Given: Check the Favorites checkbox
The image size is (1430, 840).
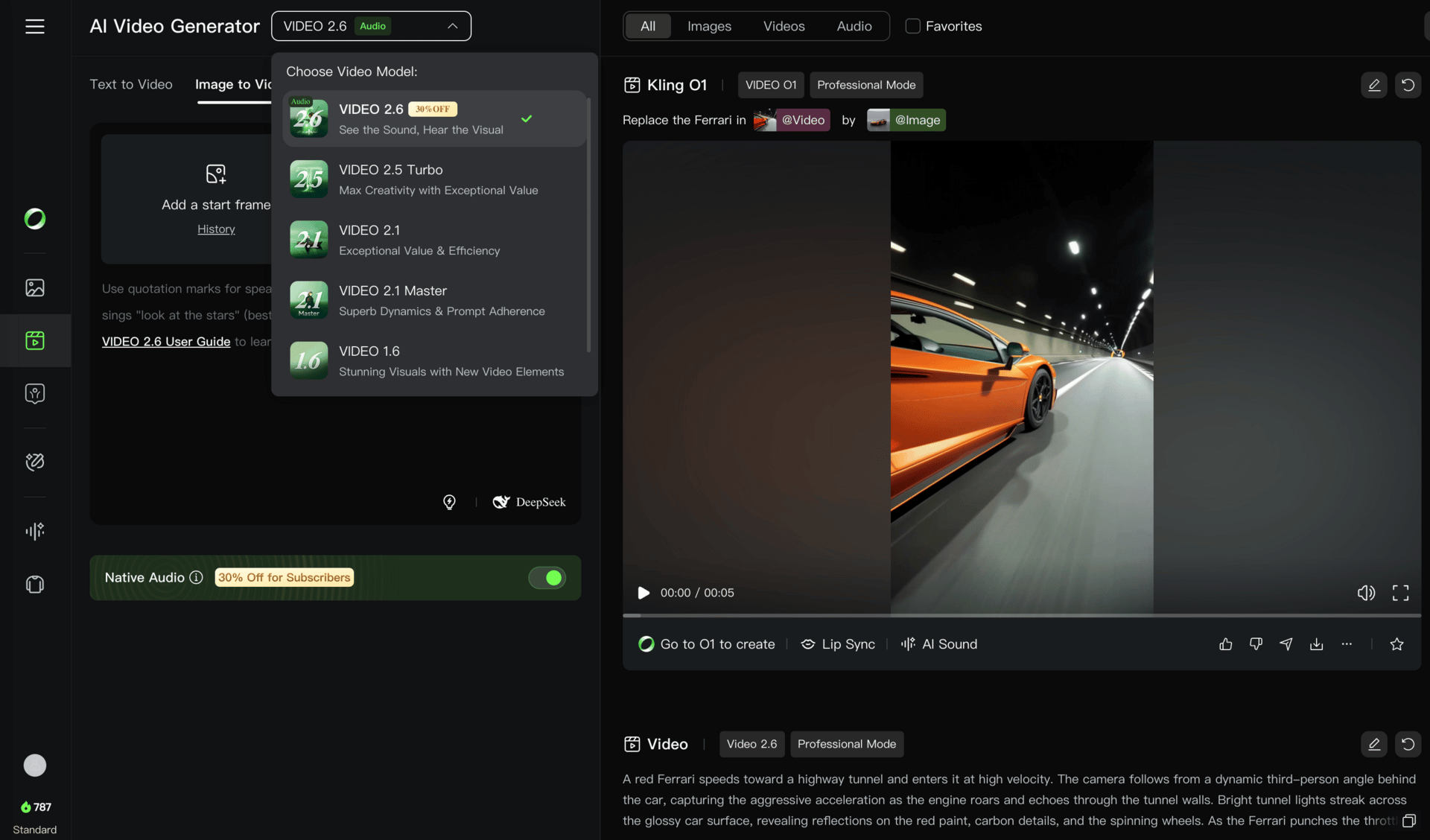Looking at the screenshot, I should click(912, 26).
